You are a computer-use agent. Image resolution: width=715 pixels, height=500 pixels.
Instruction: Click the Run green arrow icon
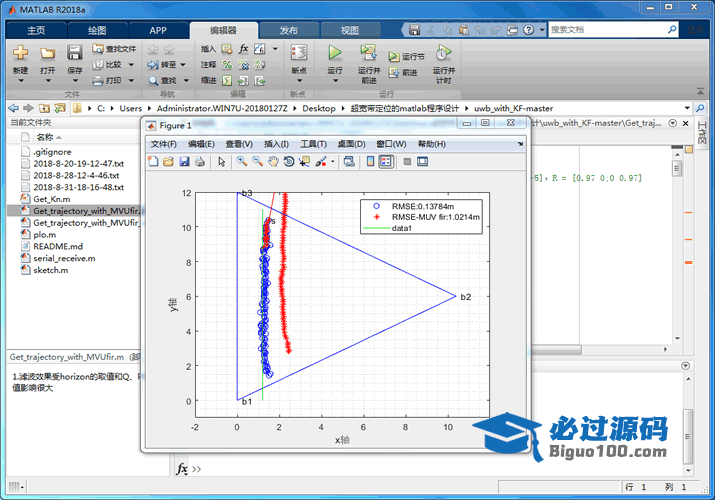(x=335, y=53)
